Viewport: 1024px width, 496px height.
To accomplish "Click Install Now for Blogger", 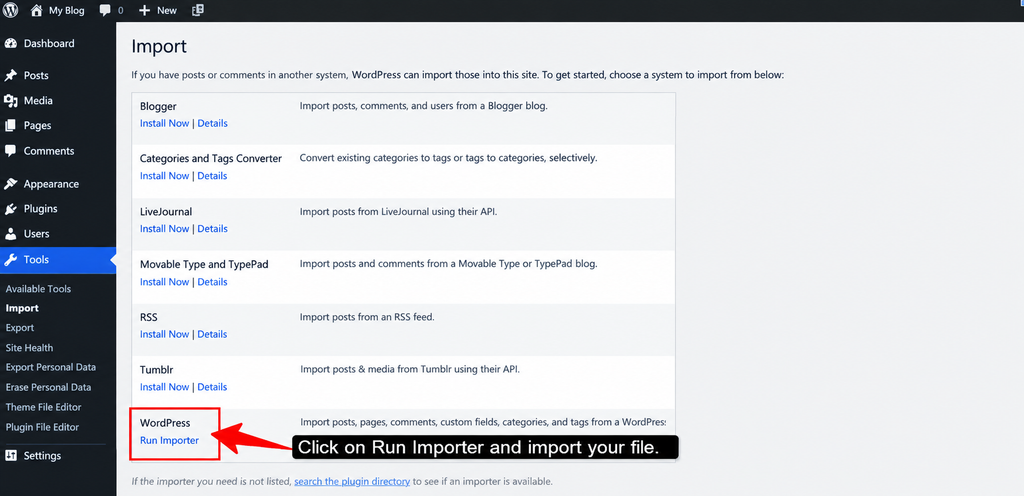I will [165, 123].
